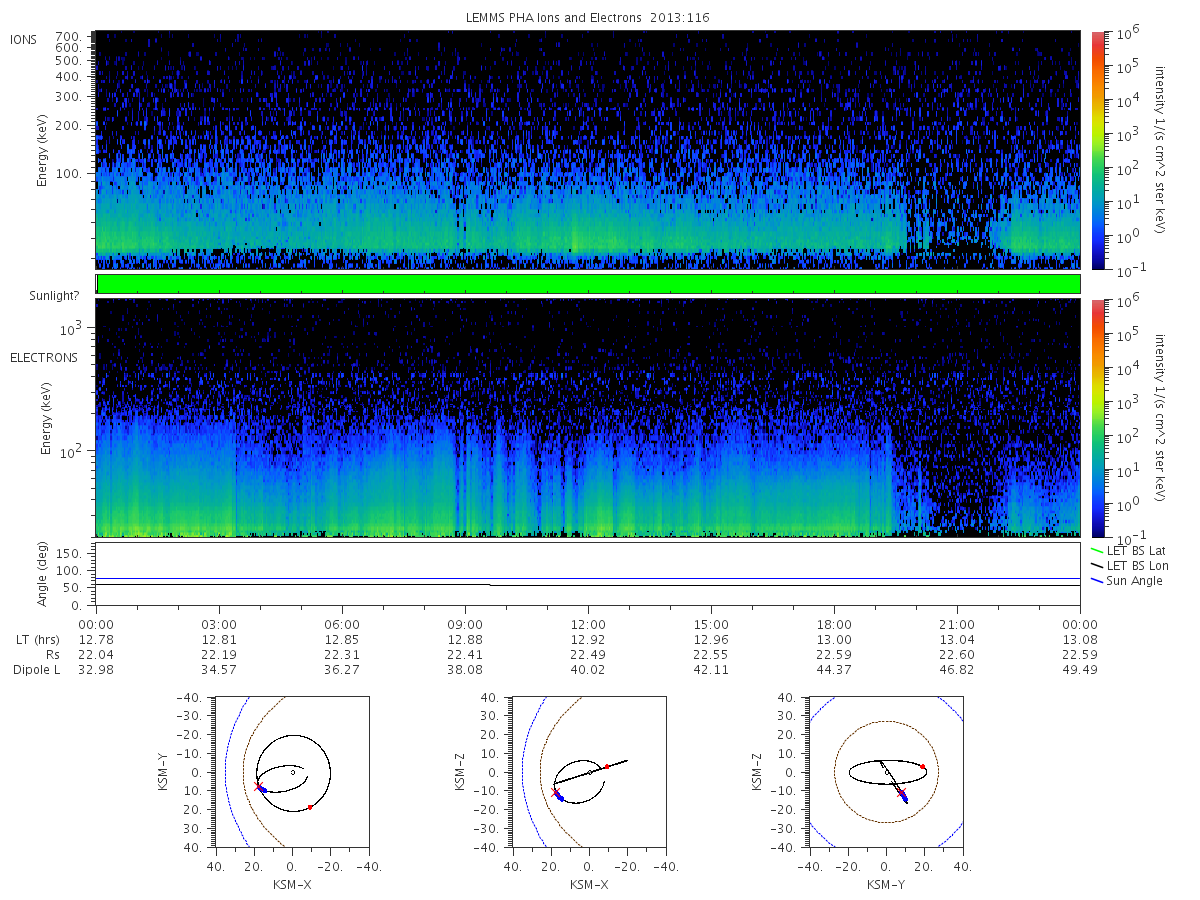Click the red X marker in the KSM-X/KSM-Z plot

point(555,792)
